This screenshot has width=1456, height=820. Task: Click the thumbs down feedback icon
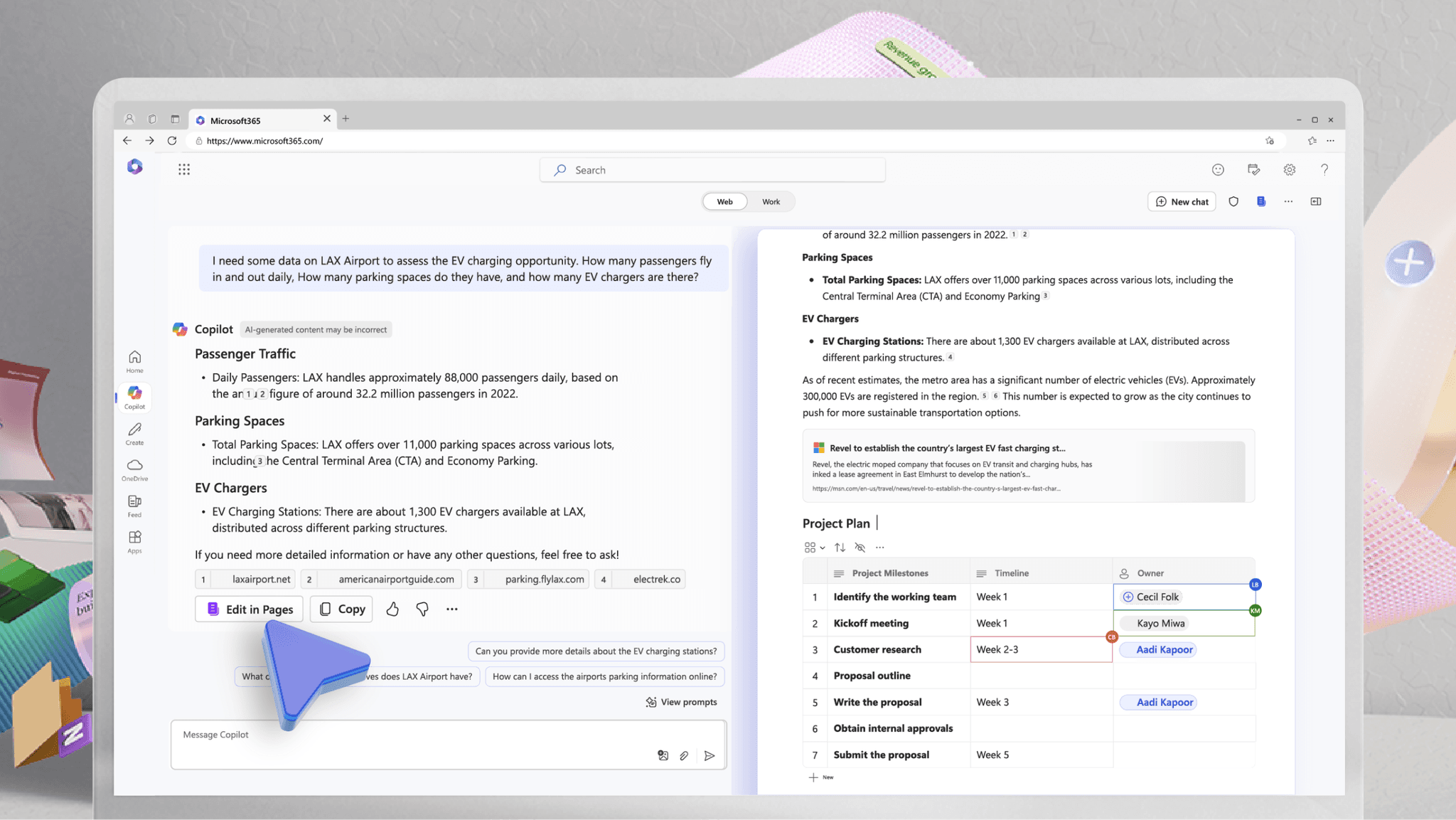click(x=422, y=609)
